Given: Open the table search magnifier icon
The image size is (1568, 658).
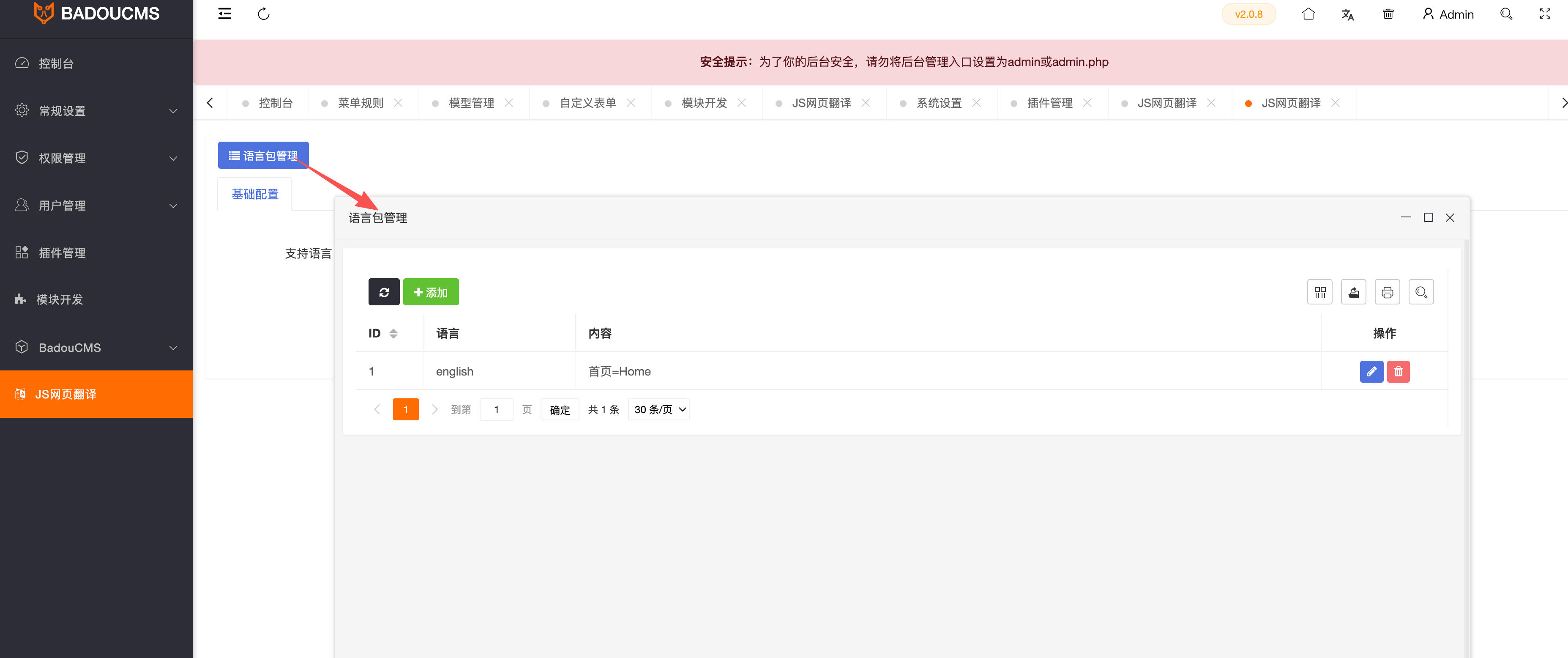Looking at the screenshot, I should pos(1420,293).
